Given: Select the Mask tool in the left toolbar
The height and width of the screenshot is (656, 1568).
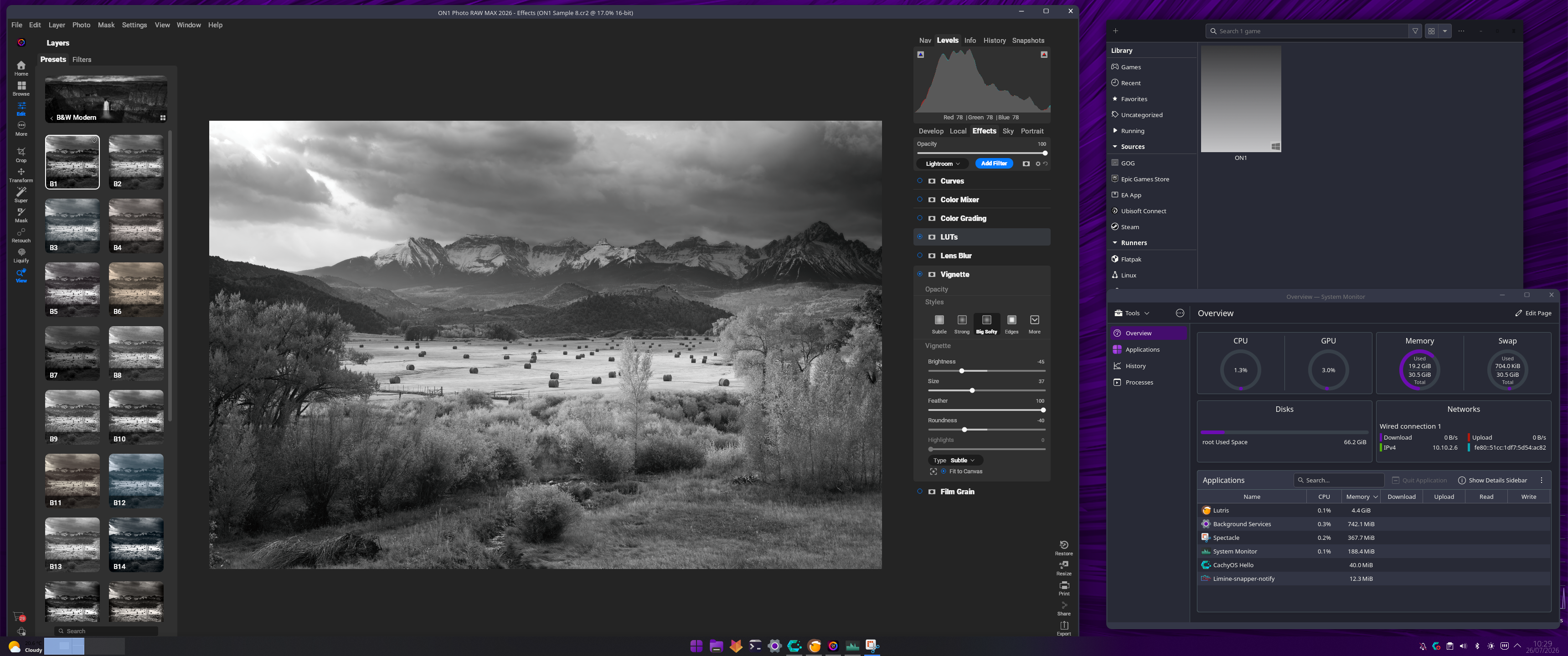Looking at the screenshot, I should click(21, 215).
